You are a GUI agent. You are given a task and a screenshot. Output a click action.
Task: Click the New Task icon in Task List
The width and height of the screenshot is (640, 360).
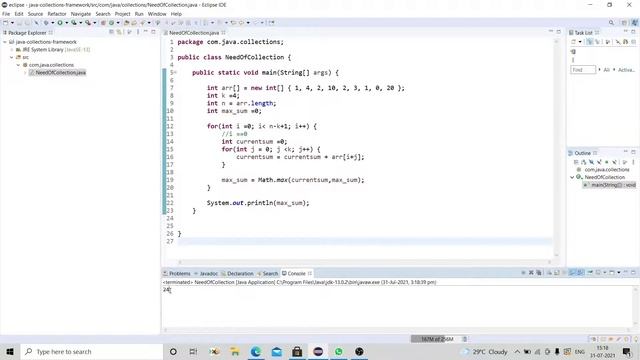coord(573,42)
